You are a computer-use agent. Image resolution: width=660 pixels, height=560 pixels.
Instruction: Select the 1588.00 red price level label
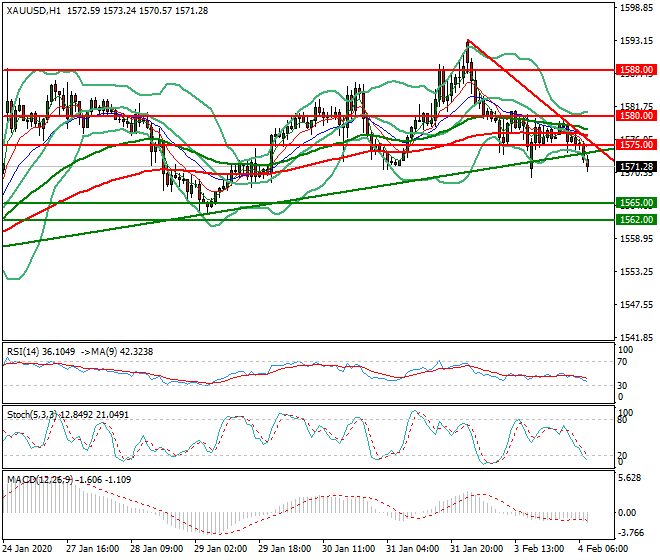click(636, 69)
